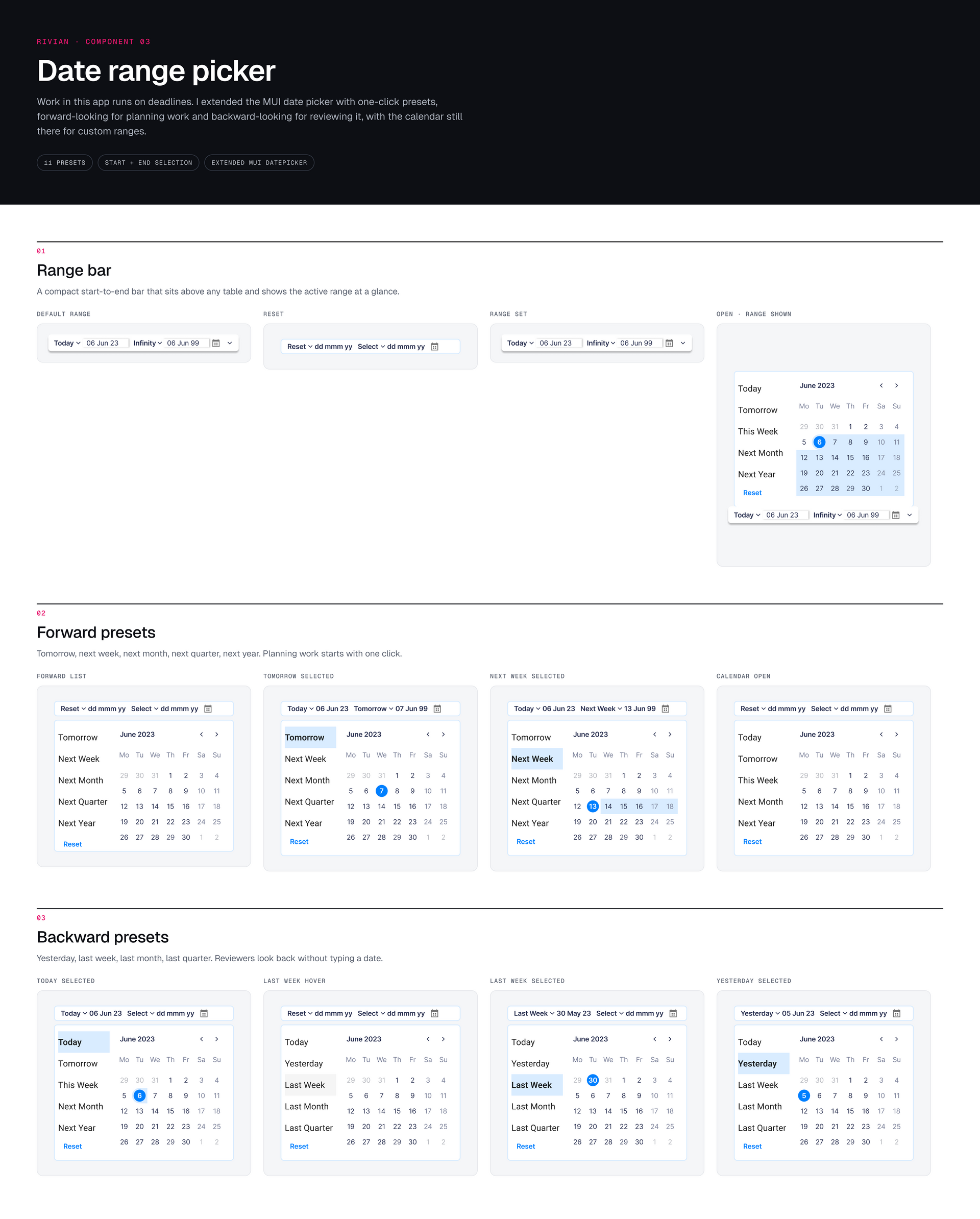
Task: Pick Last Quarter preset in Yesterday Selected panel
Action: (762, 1128)
